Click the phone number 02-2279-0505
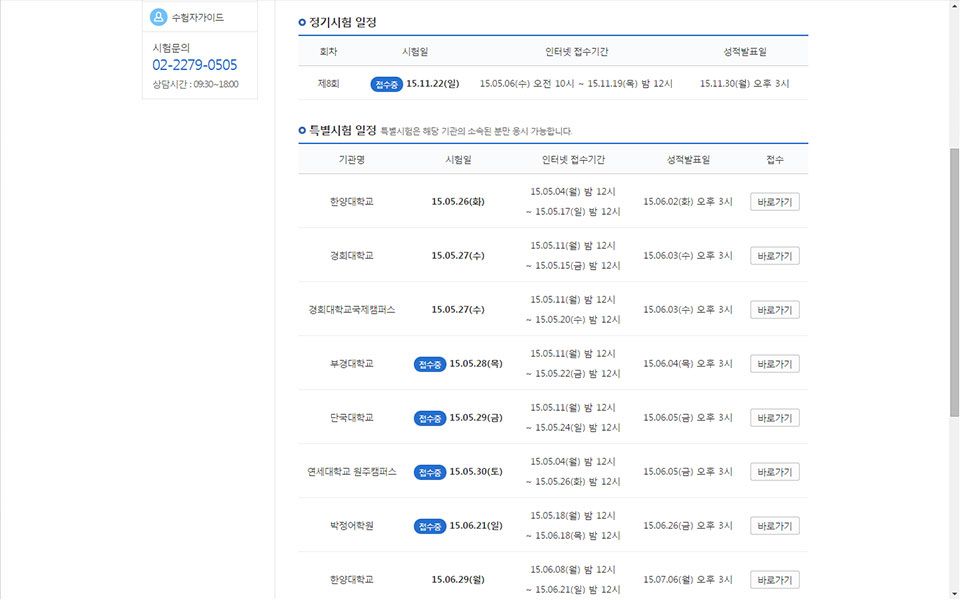 195,65
